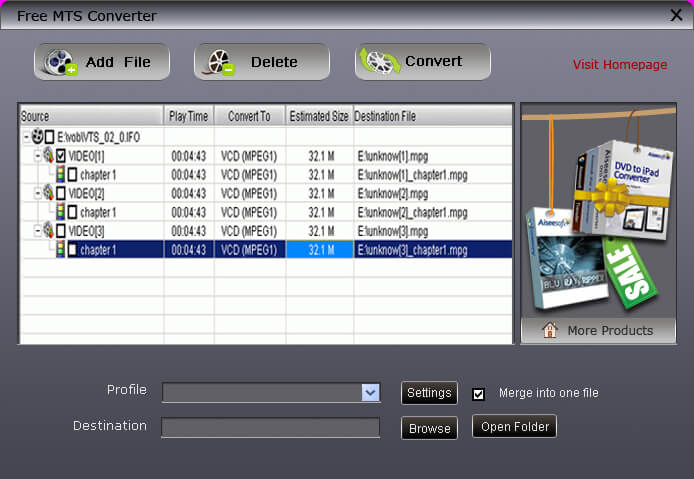Click the video icon beside VIDEO[2]
This screenshot has height=479, width=694.
46,193
